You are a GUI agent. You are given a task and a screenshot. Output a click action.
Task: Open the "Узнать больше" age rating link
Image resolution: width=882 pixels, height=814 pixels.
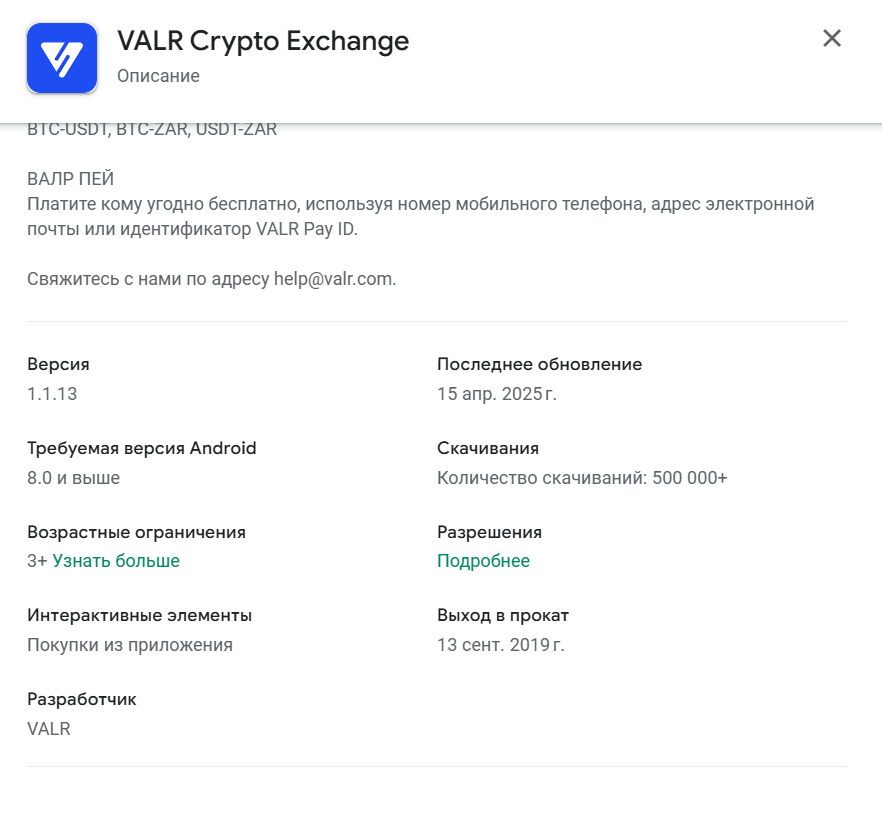tap(116, 561)
